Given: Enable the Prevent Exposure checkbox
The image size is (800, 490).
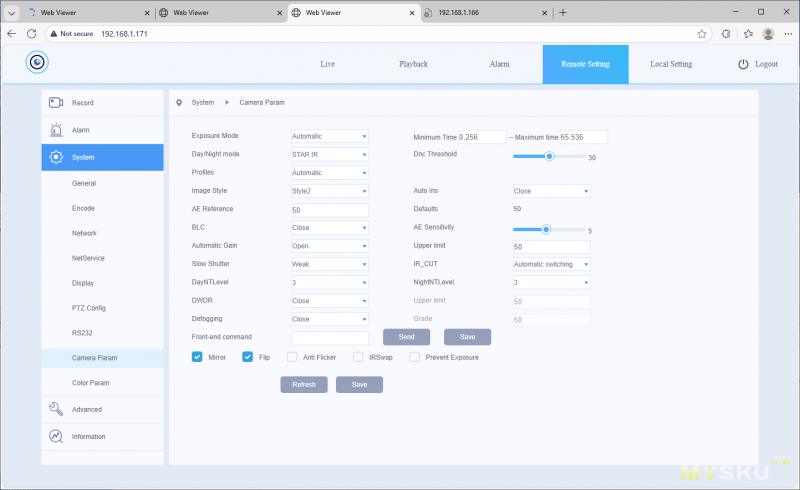Looking at the screenshot, I should point(414,357).
